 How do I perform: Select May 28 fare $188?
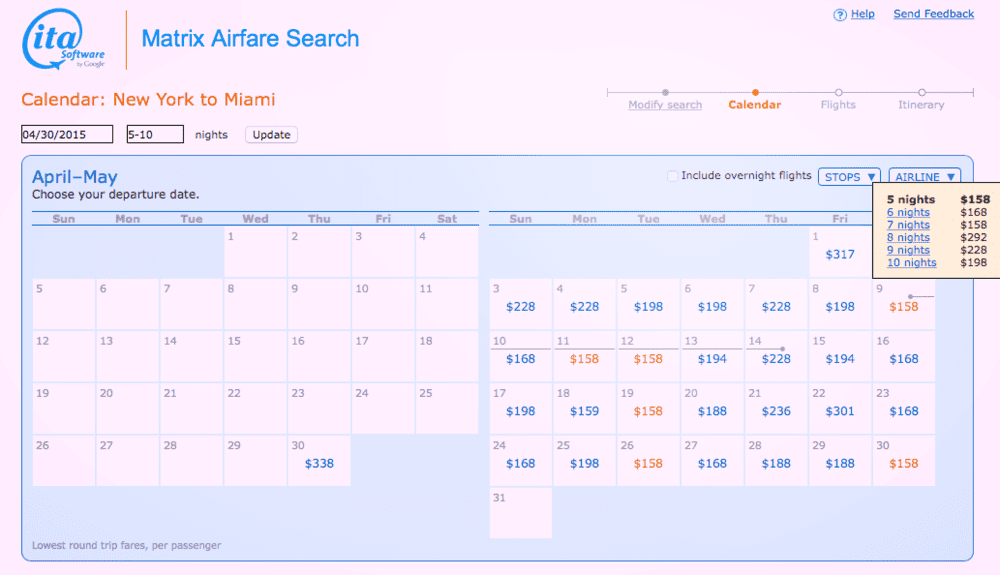(x=776, y=463)
